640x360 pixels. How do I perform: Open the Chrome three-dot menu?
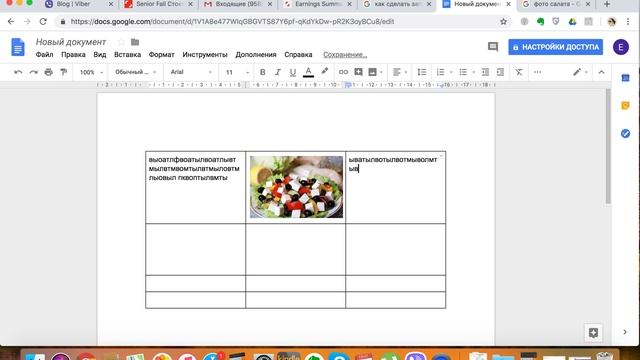point(628,22)
